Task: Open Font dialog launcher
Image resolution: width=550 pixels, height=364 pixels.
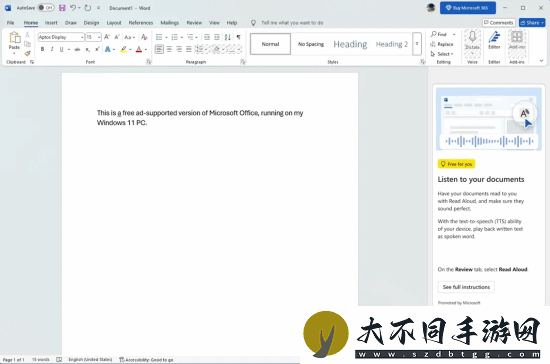Action: (x=149, y=62)
